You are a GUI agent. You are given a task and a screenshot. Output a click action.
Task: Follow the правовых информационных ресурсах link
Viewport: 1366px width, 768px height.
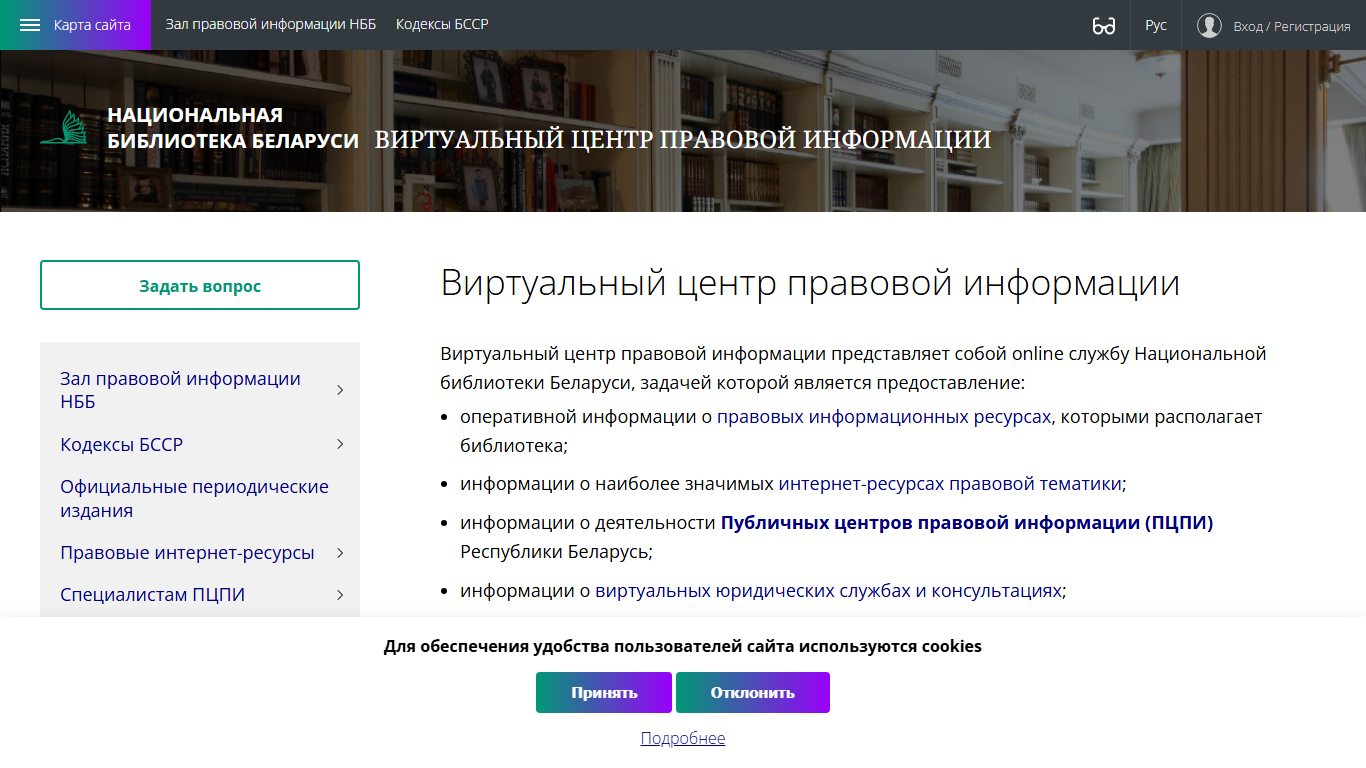[x=884, y=416]
